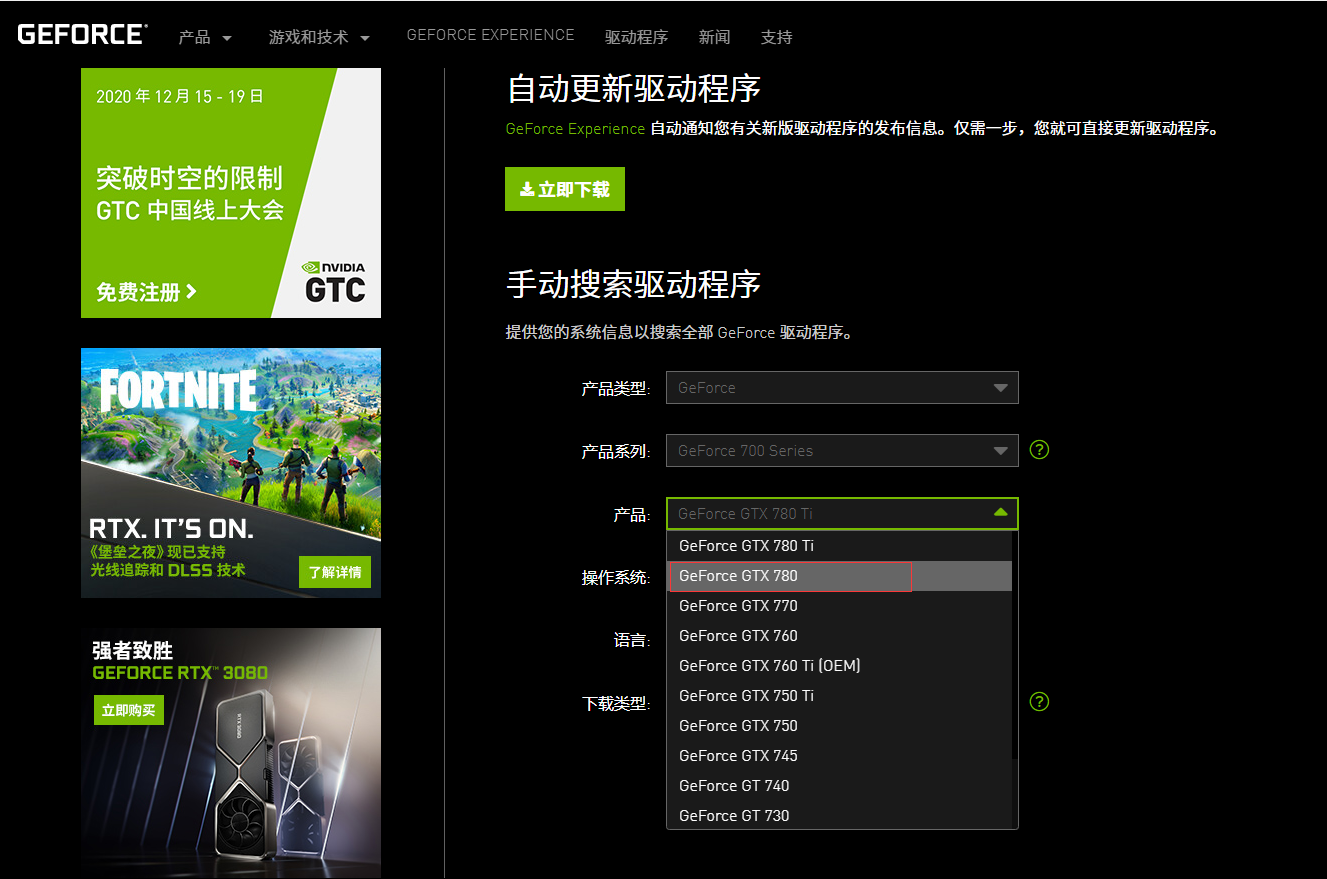This screenshot has width=1327, height=879.
Task: Open the 驱动程序 nav tab
Action: point(636,37)
